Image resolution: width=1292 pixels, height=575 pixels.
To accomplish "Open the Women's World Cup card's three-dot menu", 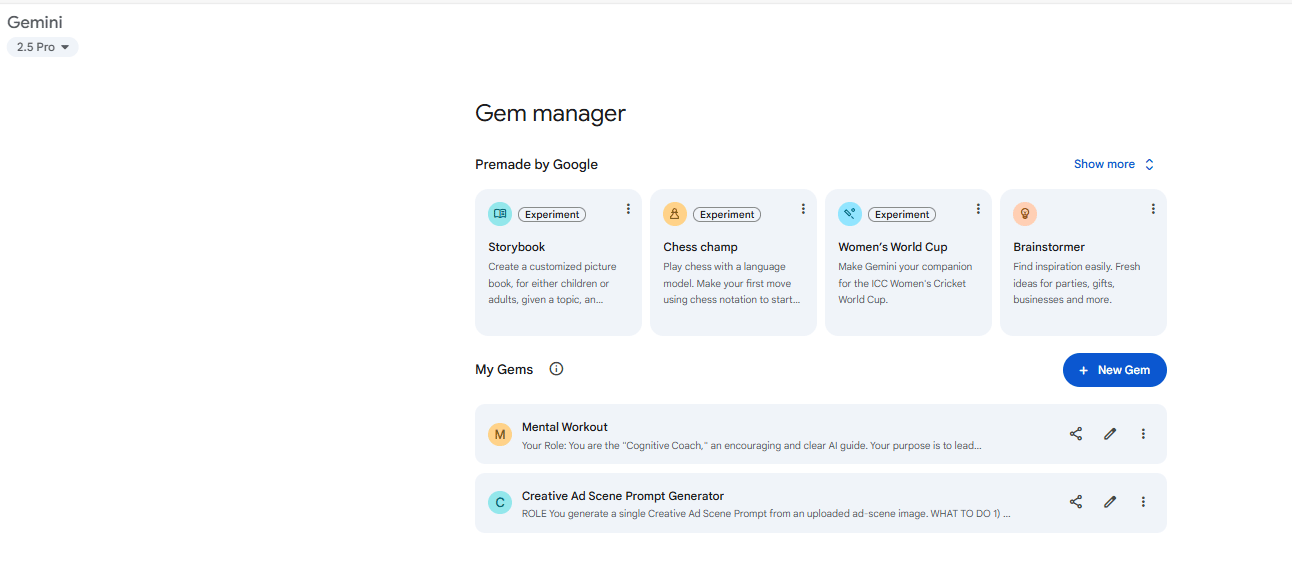I will 978,209.
